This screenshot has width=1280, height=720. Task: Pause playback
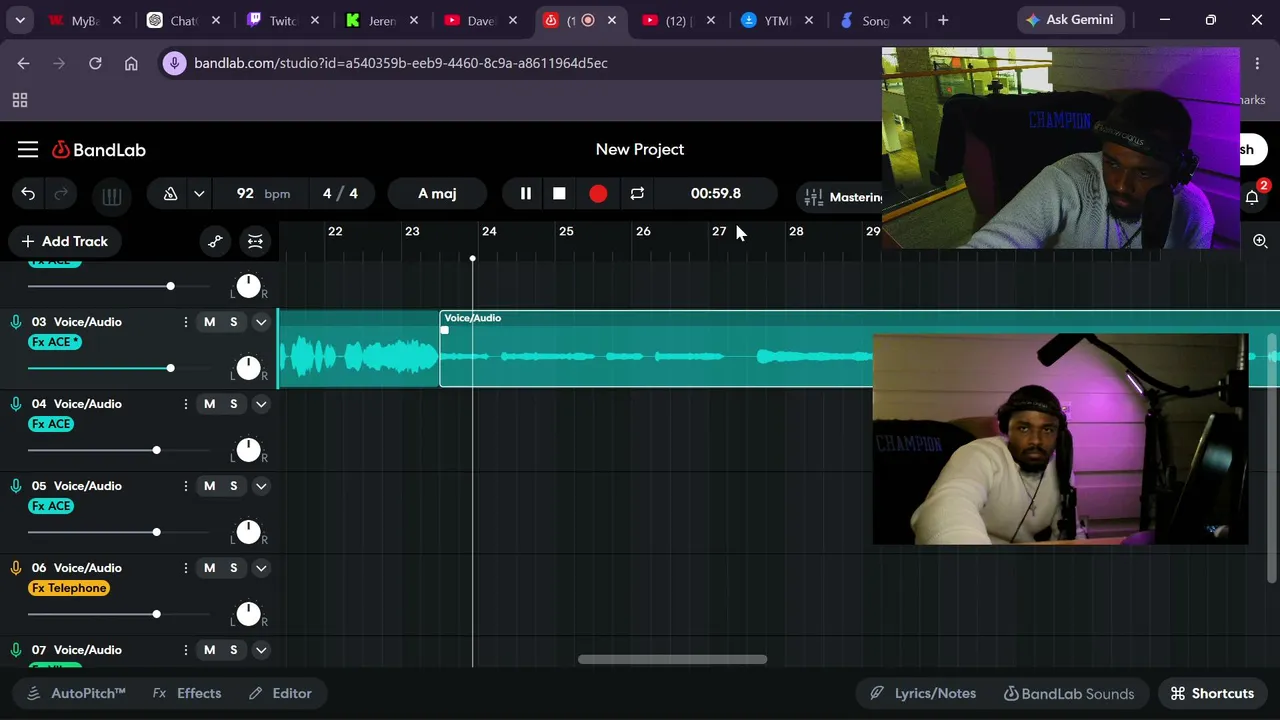526,194
